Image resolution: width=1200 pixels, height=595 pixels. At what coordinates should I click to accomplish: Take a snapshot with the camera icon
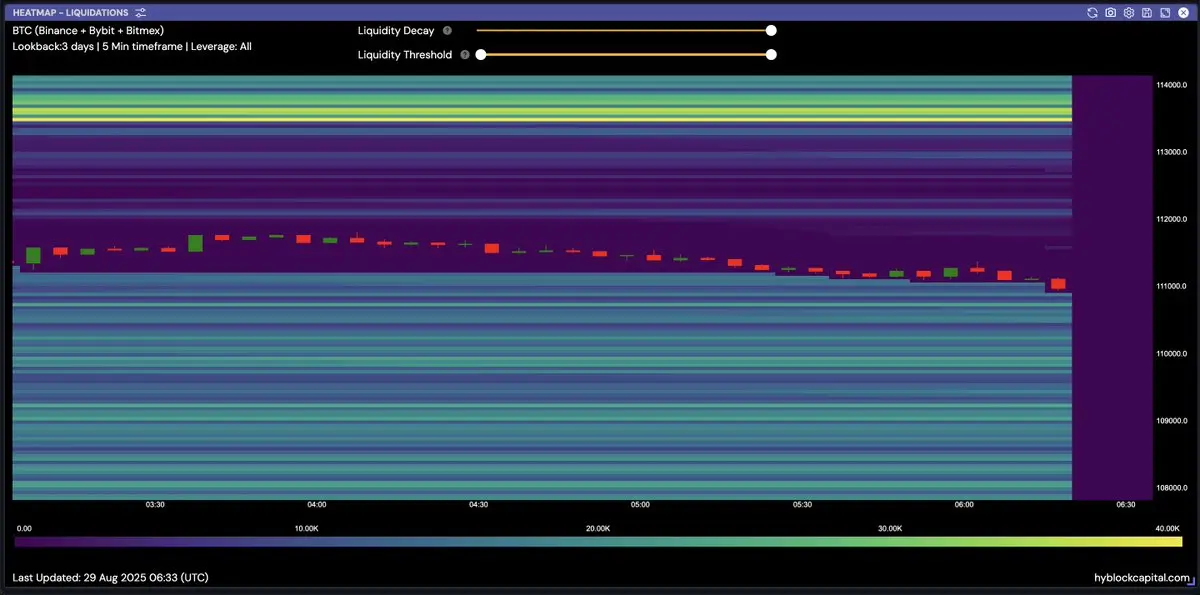pyautogui.click(x=1110, y=12)
